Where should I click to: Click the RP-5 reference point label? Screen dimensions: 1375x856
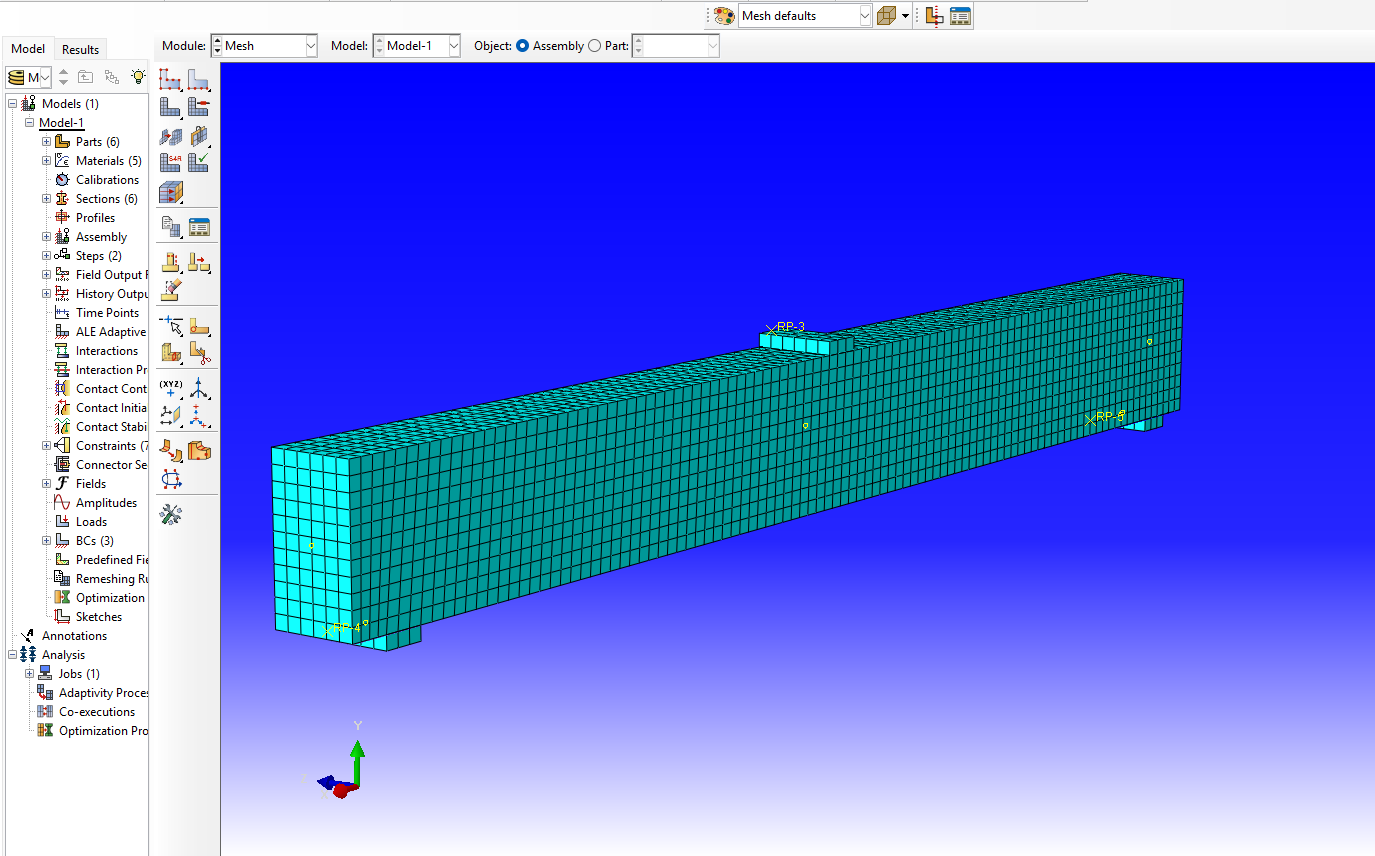1111,416
